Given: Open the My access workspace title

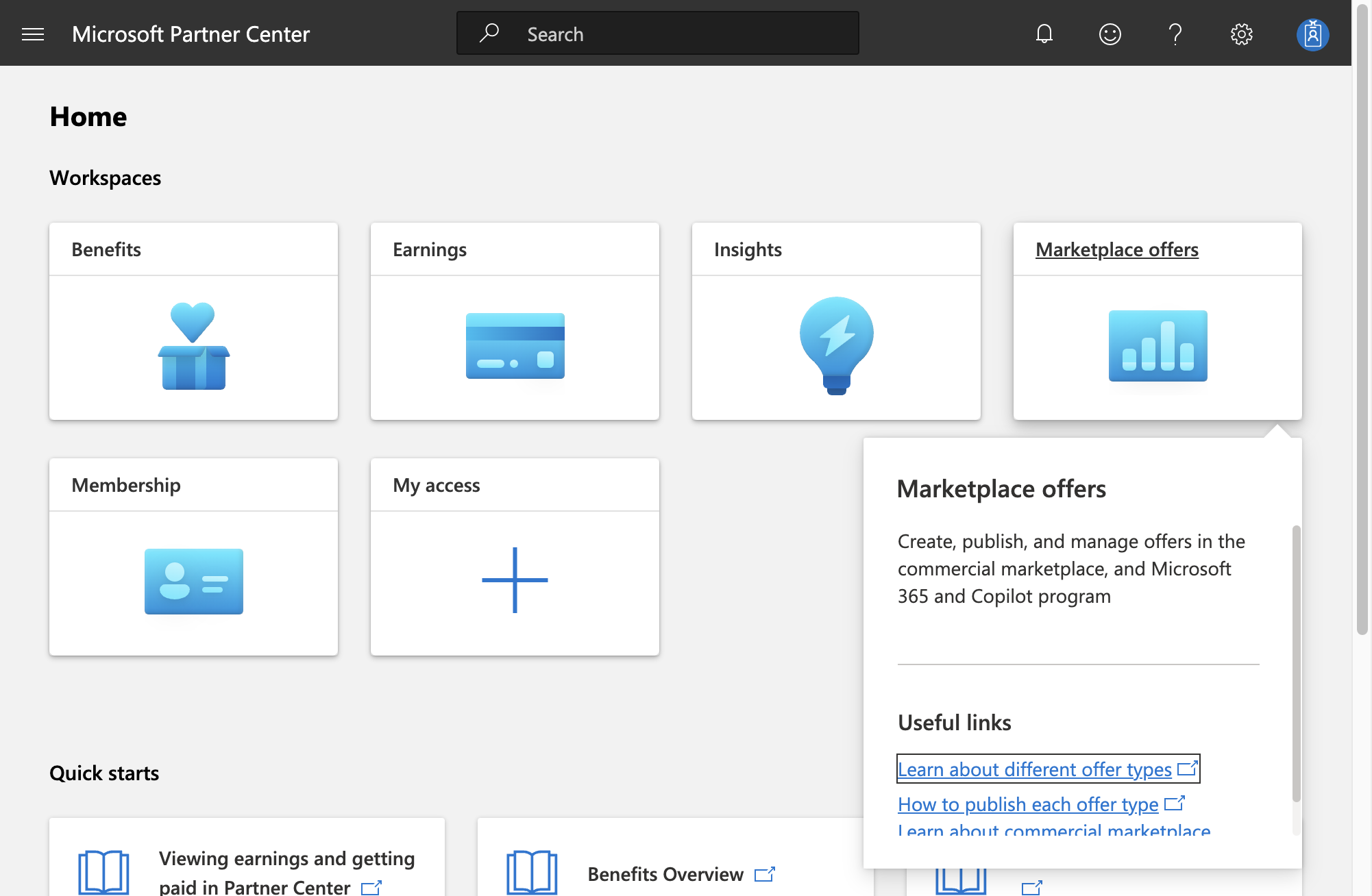Looking at the screenshot, I should coord(437,485).
